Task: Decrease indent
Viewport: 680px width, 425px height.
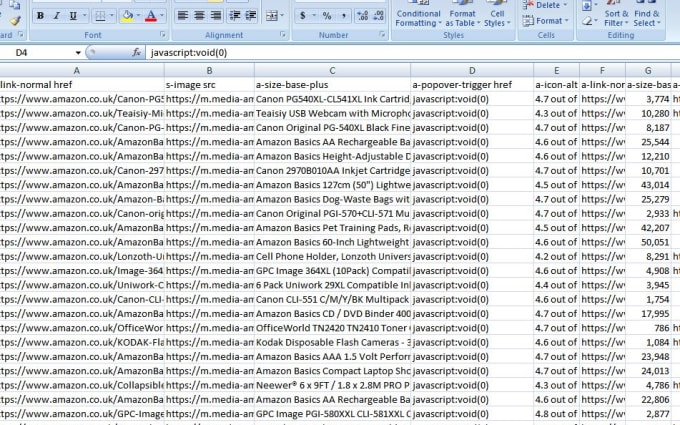Action: tap(235, 16)
